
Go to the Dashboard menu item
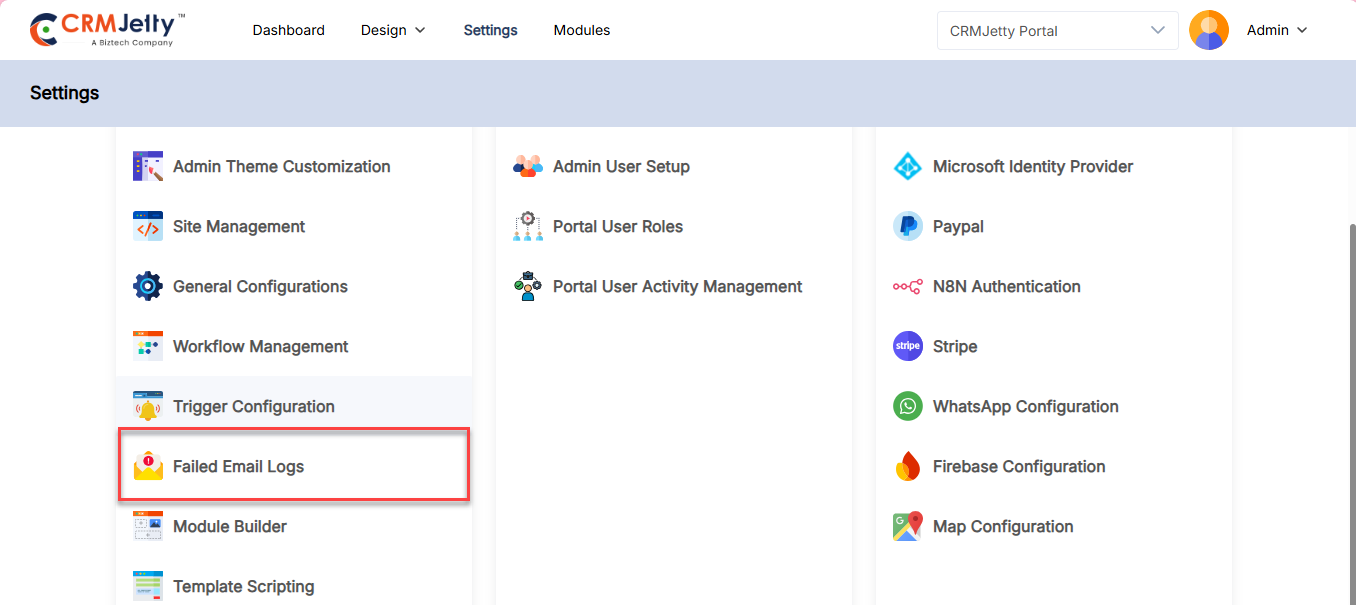(x=288, y=30)
